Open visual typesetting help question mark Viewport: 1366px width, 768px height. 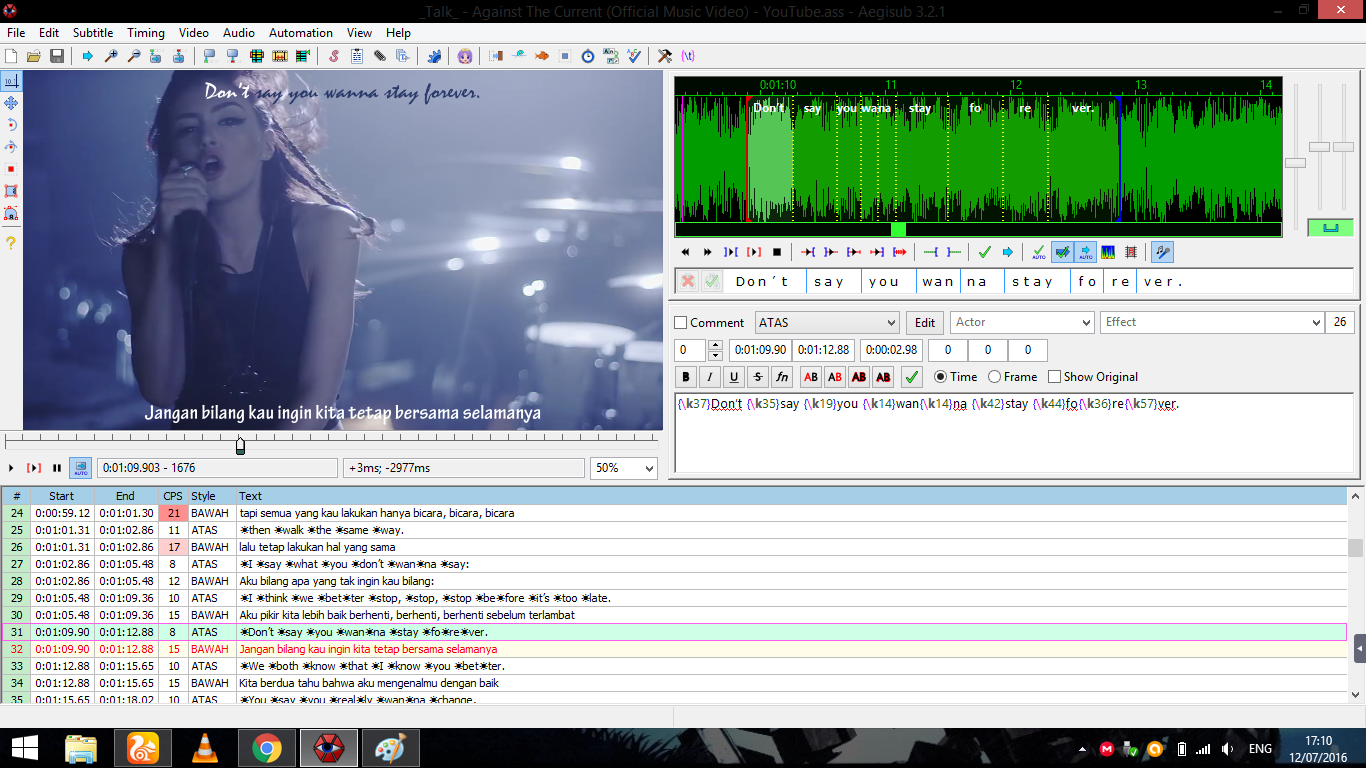tap(11, 242)
